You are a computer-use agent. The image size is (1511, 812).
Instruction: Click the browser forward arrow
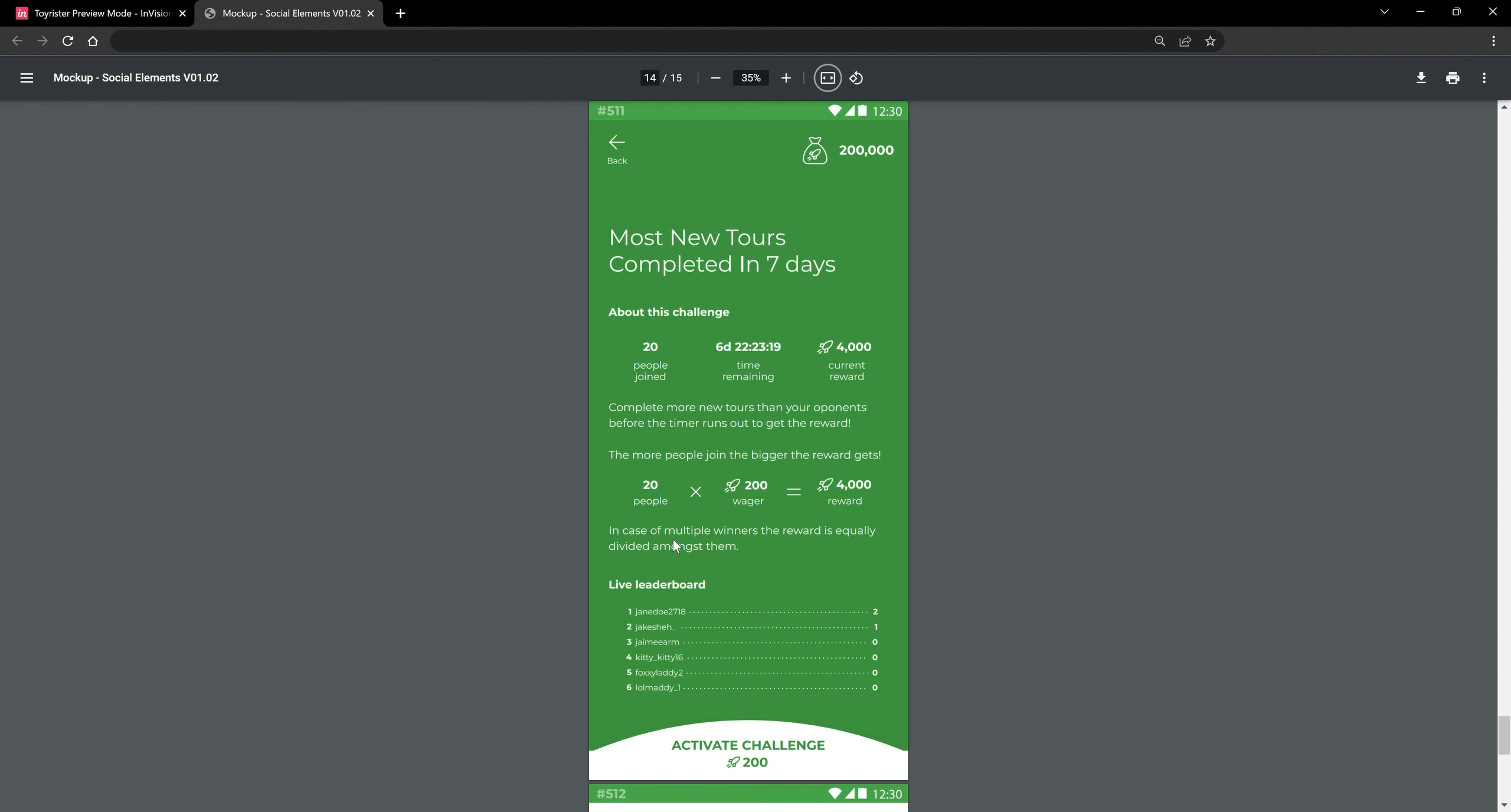[x=42, y=41]
